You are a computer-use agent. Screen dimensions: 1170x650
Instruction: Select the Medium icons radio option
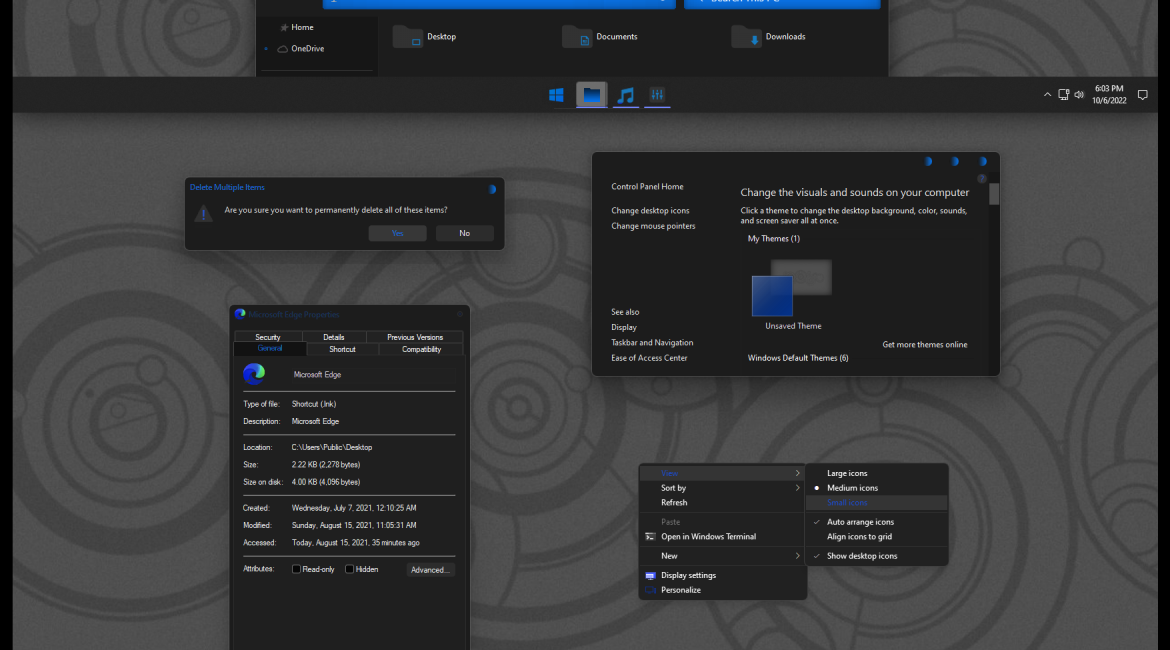(x=852, y=488)
